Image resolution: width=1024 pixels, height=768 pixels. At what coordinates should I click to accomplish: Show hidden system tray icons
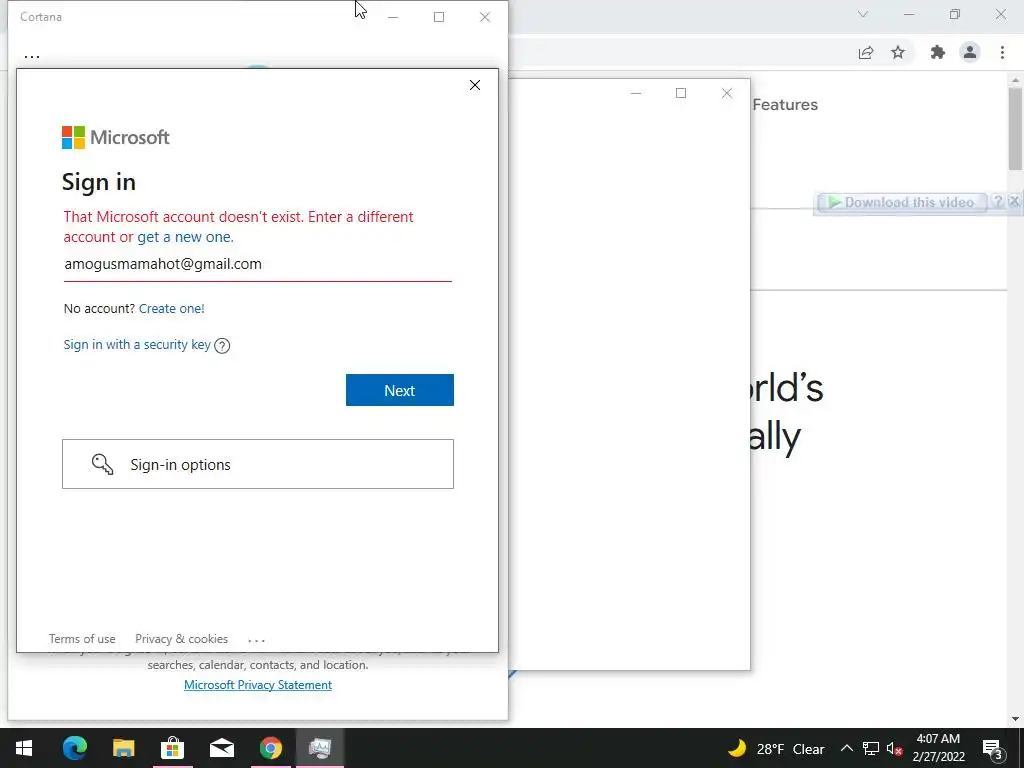846,748
